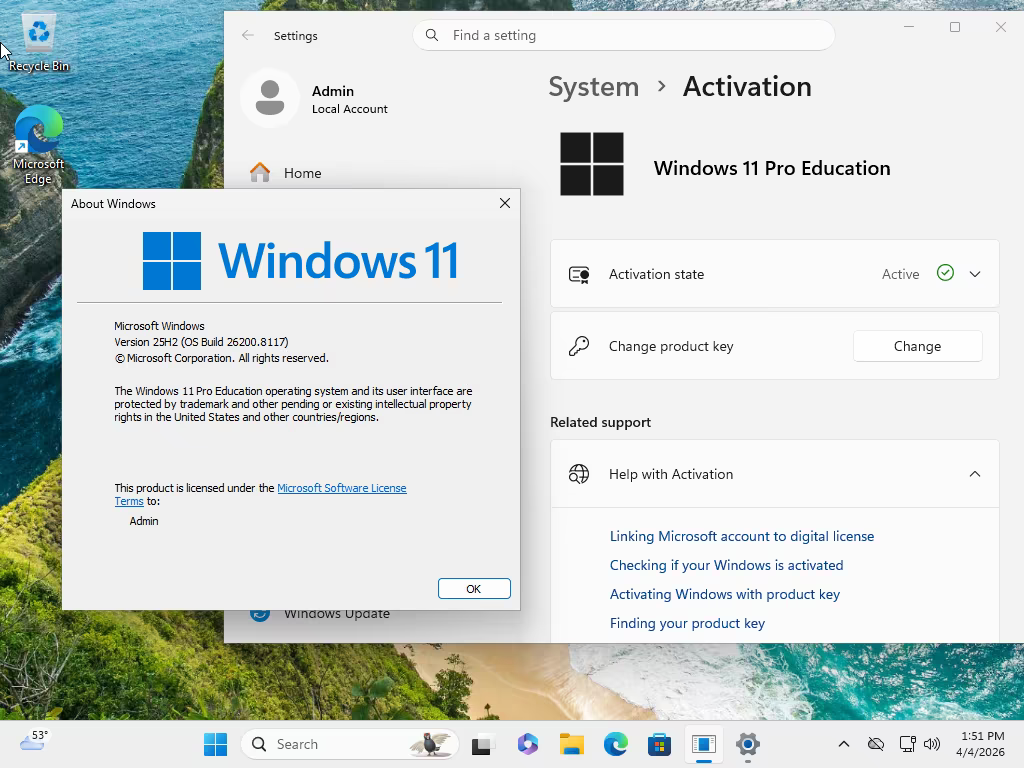Click the licensed user name Admin

click(x=144, y=521)
